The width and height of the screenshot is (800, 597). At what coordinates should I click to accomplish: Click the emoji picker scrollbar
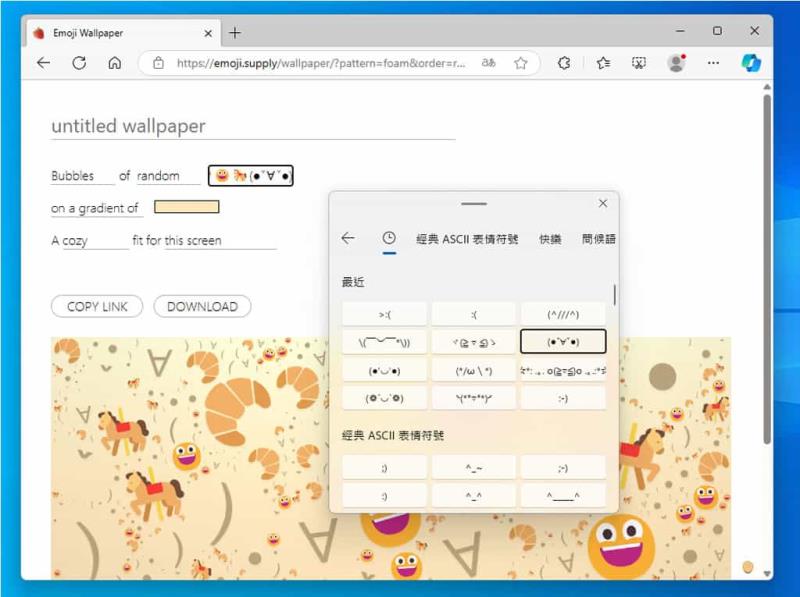click(614, 295)
